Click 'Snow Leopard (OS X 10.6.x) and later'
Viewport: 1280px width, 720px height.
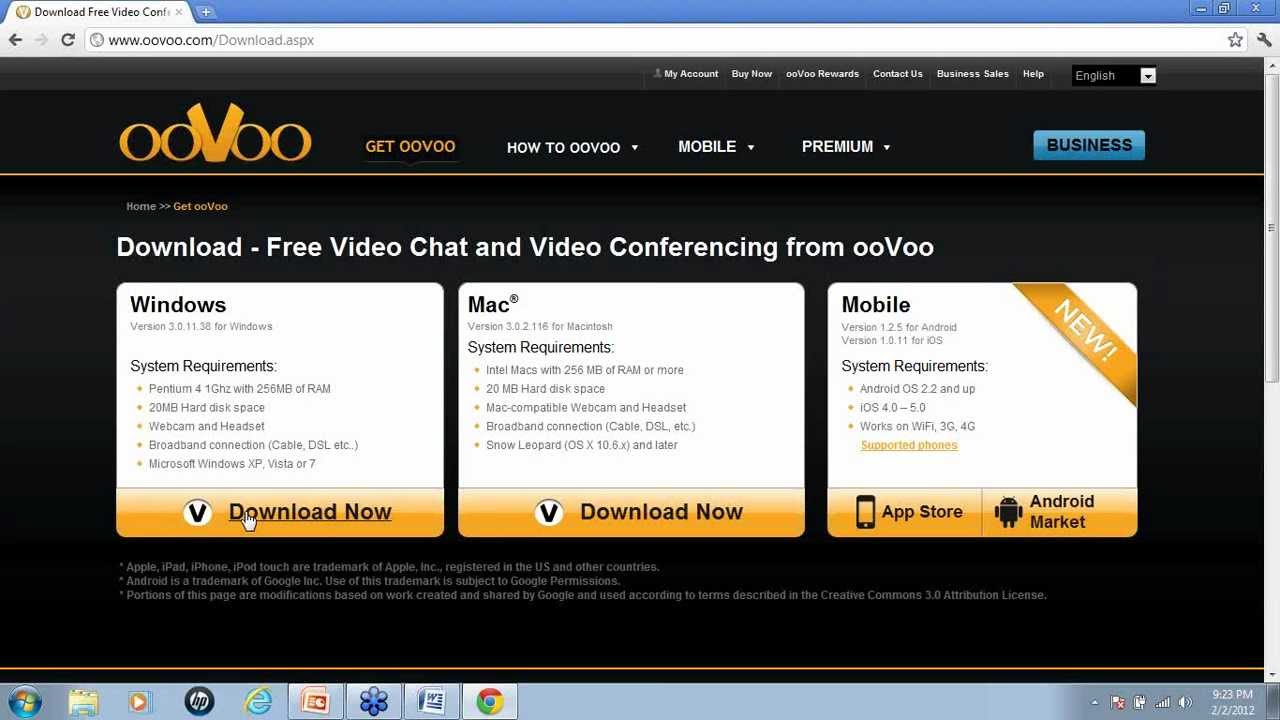(582, 445)
